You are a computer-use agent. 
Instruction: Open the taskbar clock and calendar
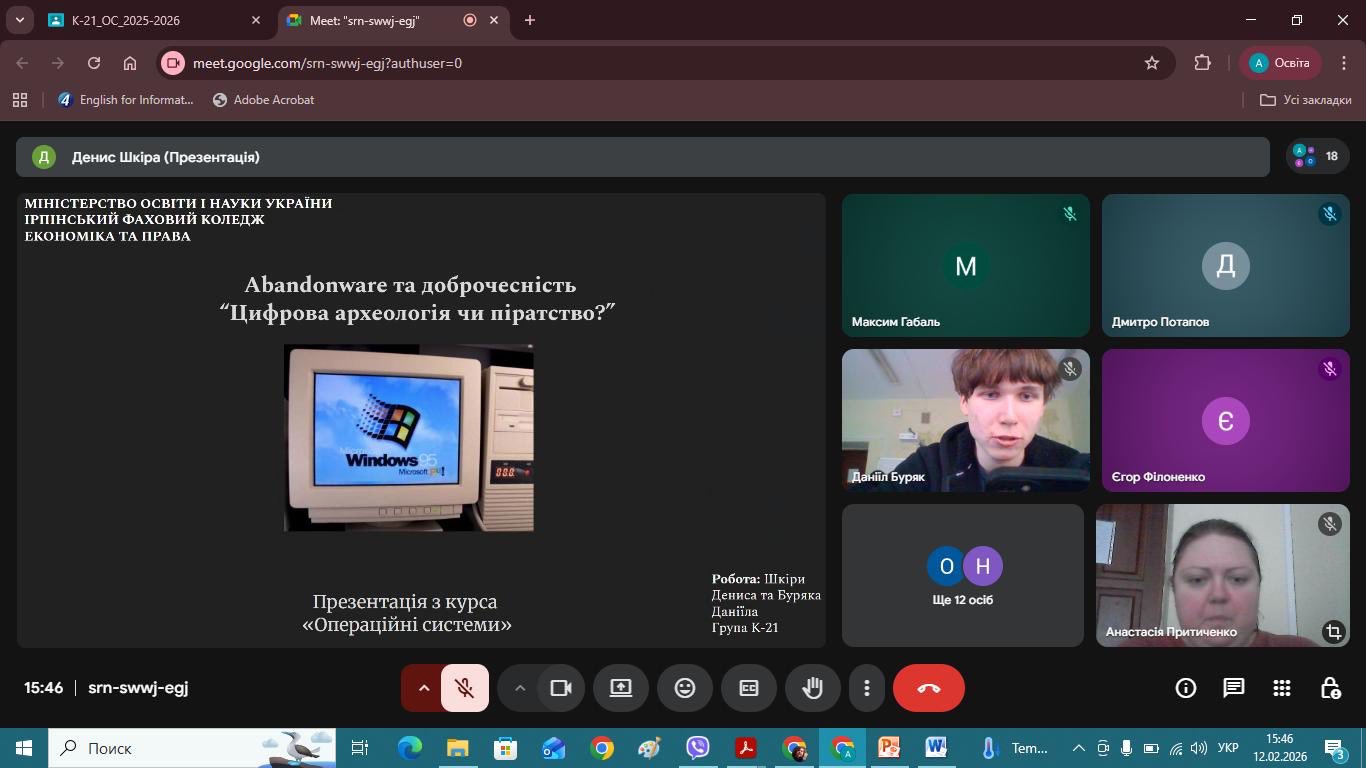[x=1280, y=748]
